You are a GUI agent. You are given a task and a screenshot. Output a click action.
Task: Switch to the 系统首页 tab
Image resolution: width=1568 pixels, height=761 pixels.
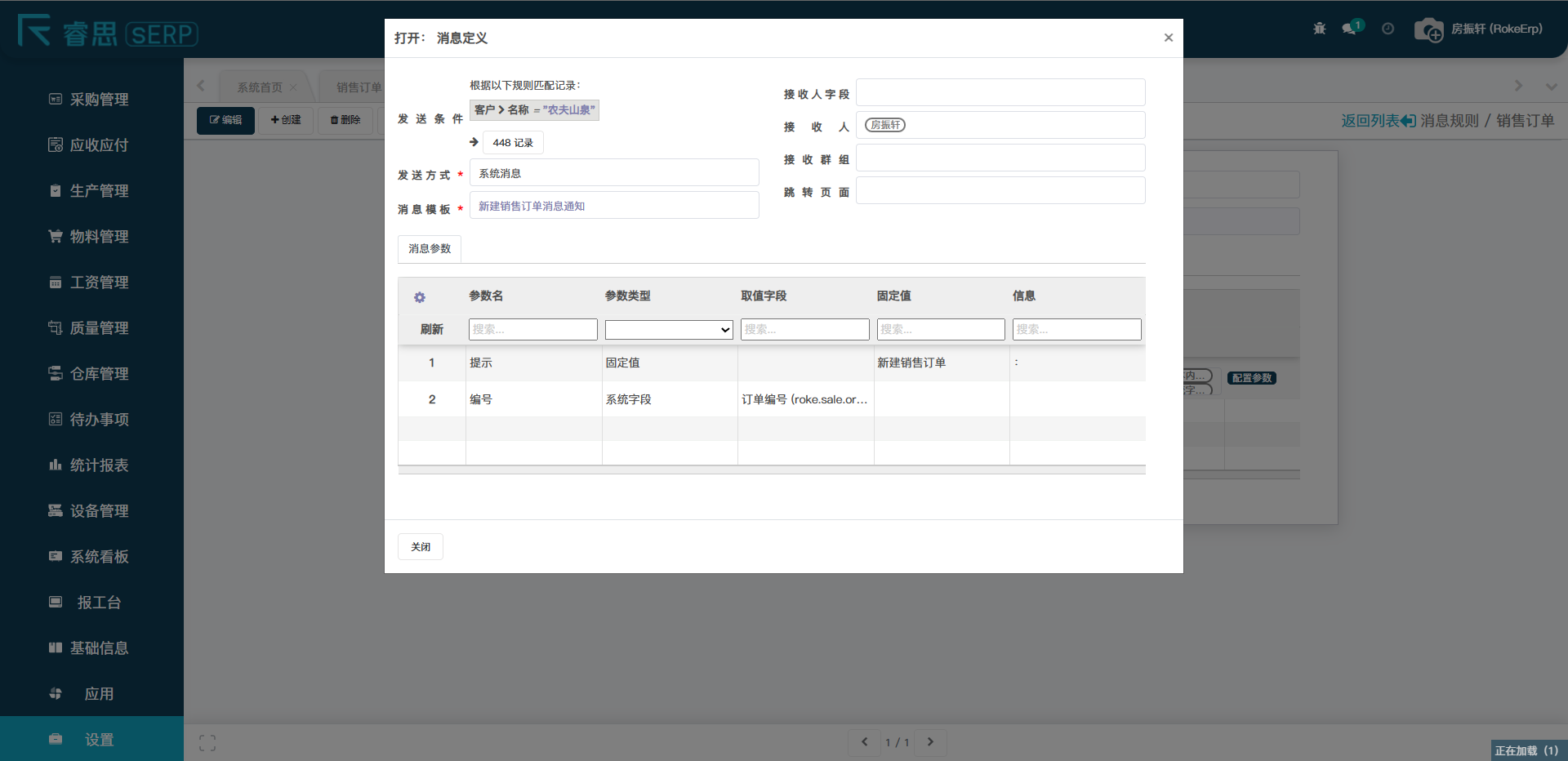point(257,86)
